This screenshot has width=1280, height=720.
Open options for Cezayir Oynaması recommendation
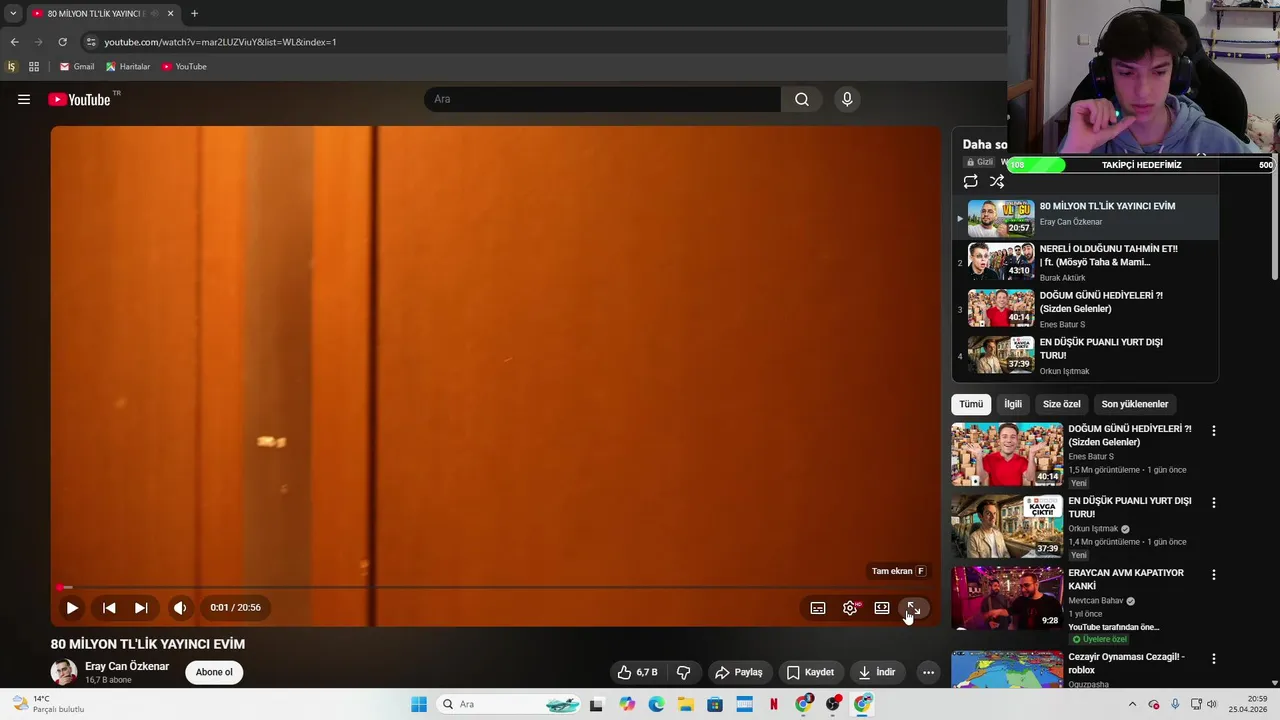(1214, 659)
